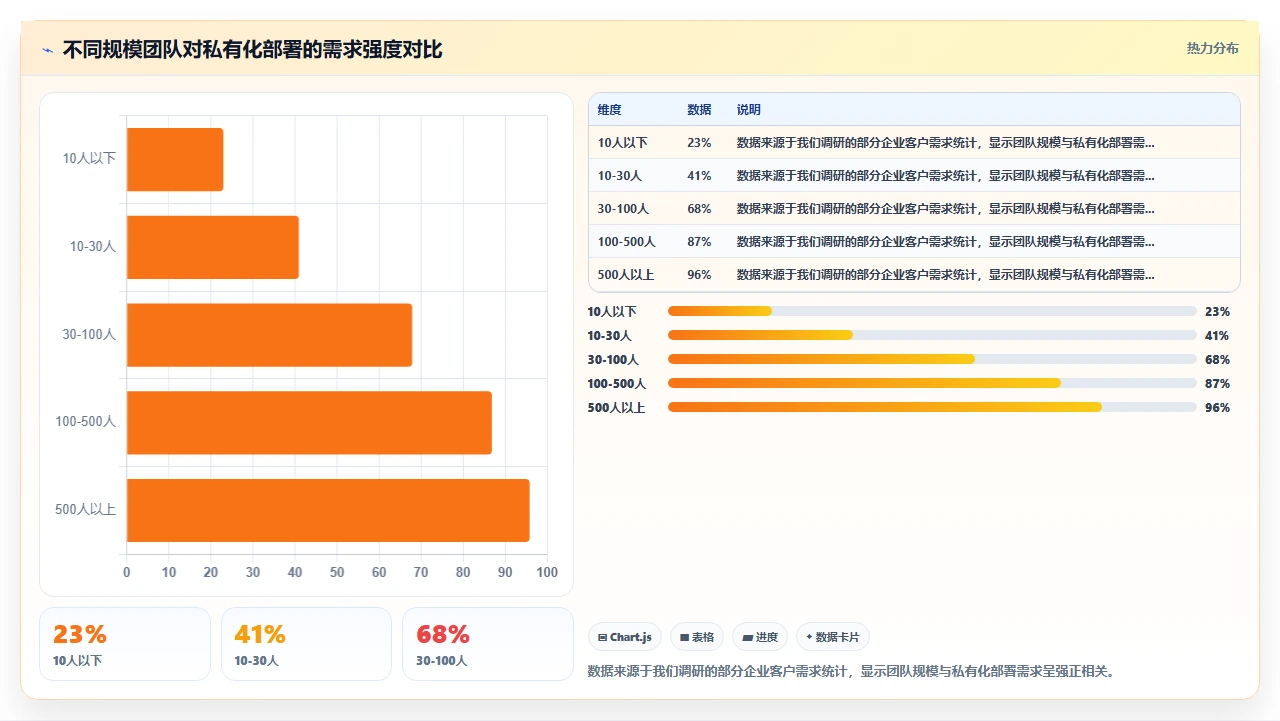Viewport: 1280px width, 721px height.
Task: Select the 数据卡片 tag chip
Action: tap(833, 637)
